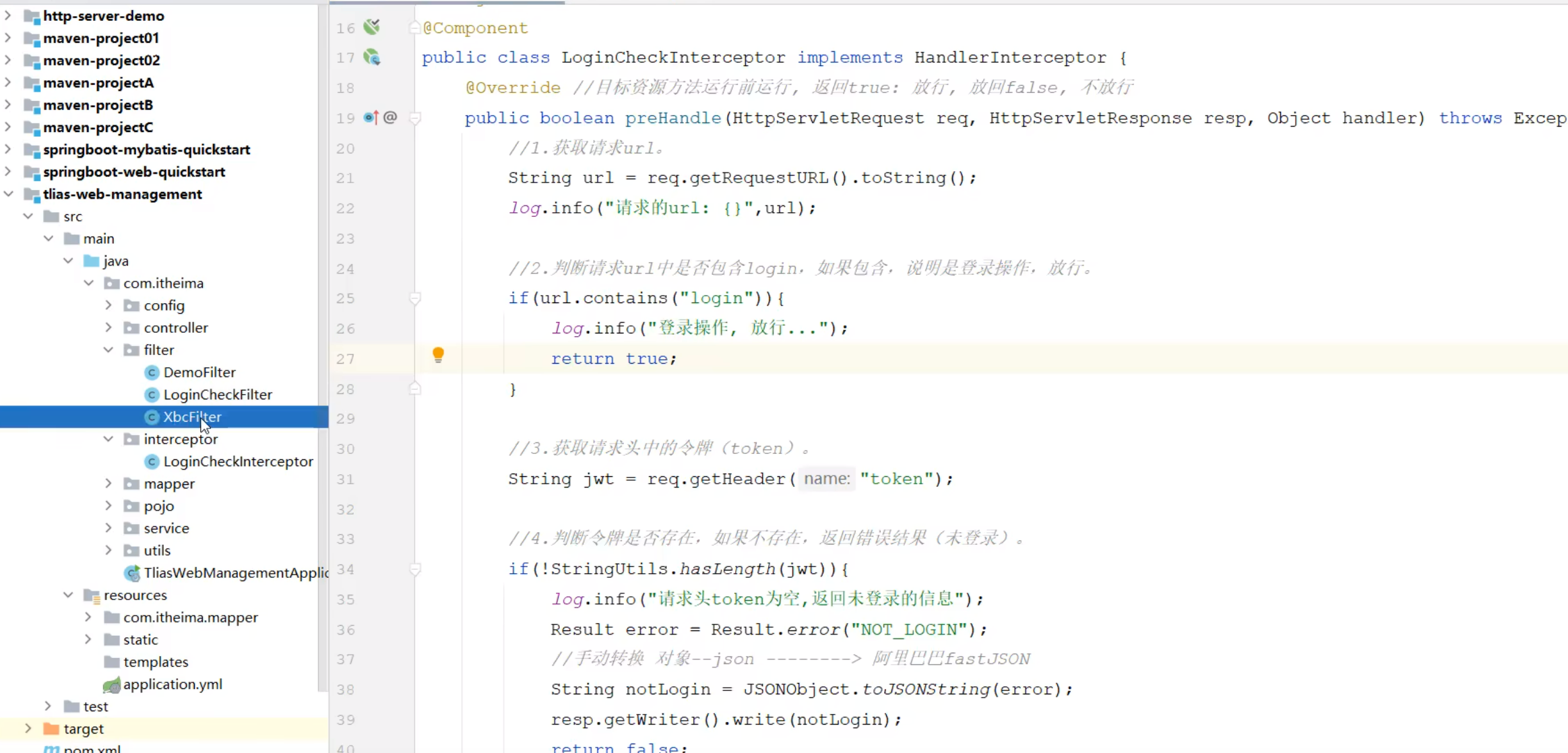Select the LoginCheckFilter class in tree

point(217,394)
